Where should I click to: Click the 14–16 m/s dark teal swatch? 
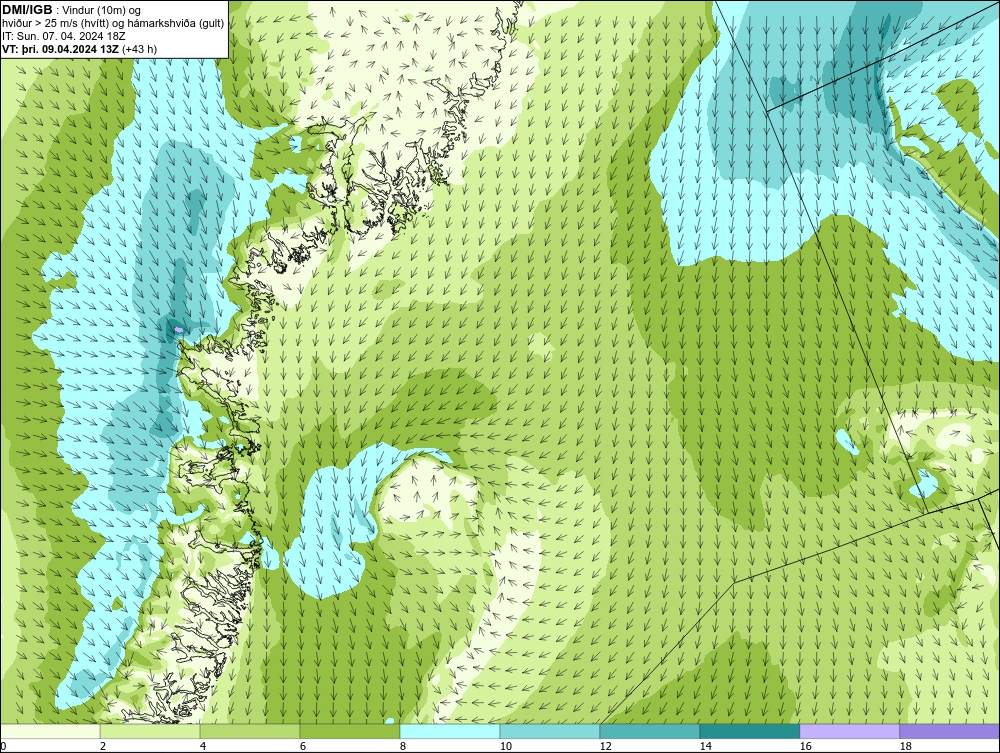click(x=749, y=731)
